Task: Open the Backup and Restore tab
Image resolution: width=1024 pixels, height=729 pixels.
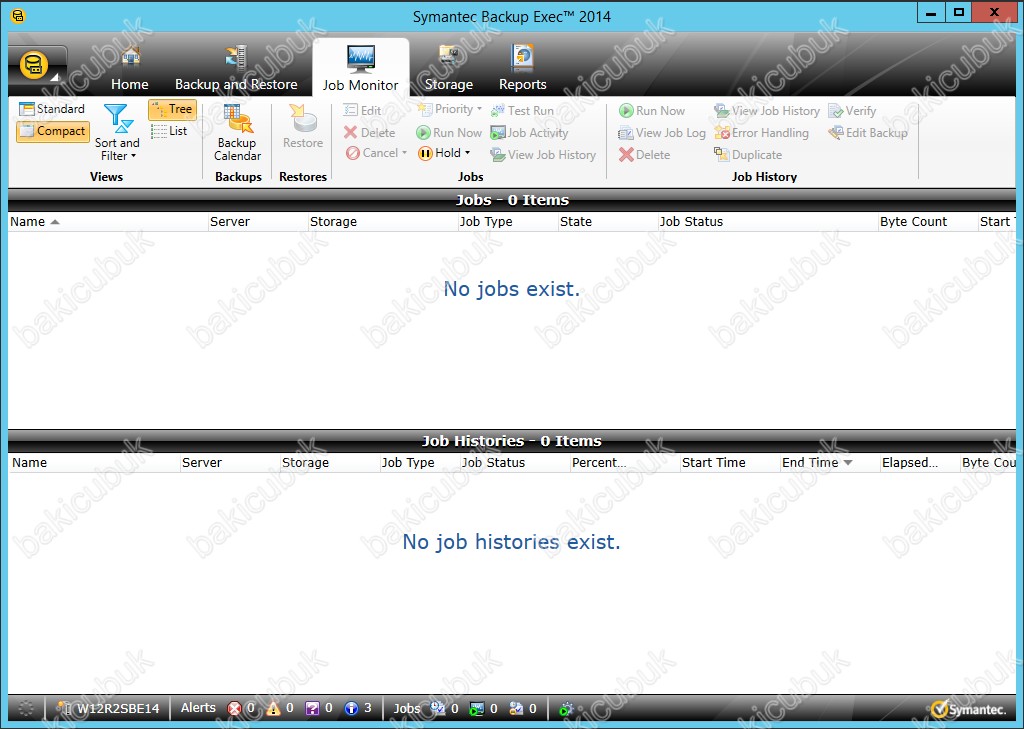Action: coord(236,69)
